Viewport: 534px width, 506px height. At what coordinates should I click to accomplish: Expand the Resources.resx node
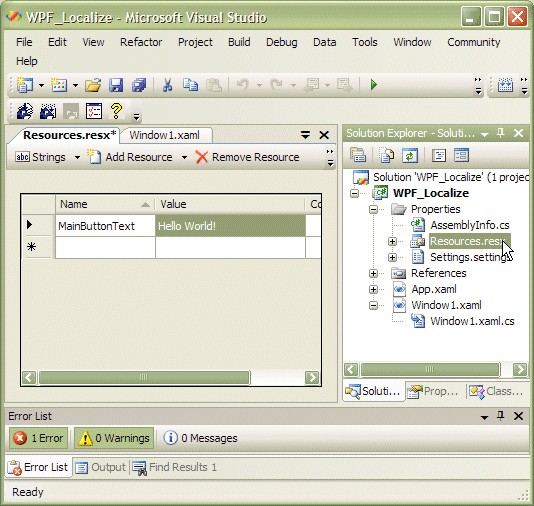pos(392,241)
